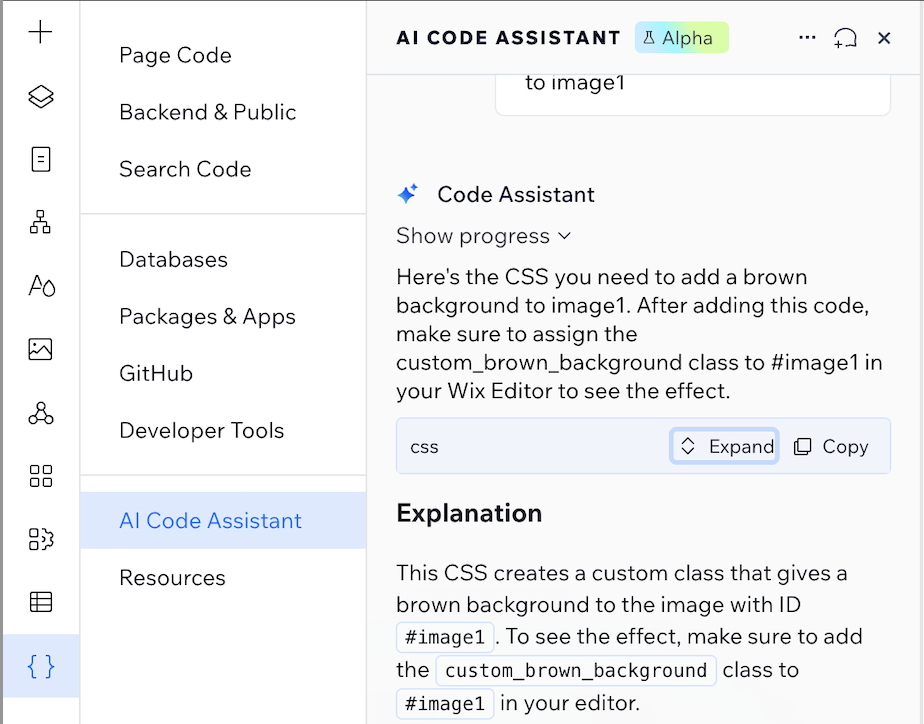Click the Alpha flask badge
This screenshot has height=724, width=924.
click(681, 38)
